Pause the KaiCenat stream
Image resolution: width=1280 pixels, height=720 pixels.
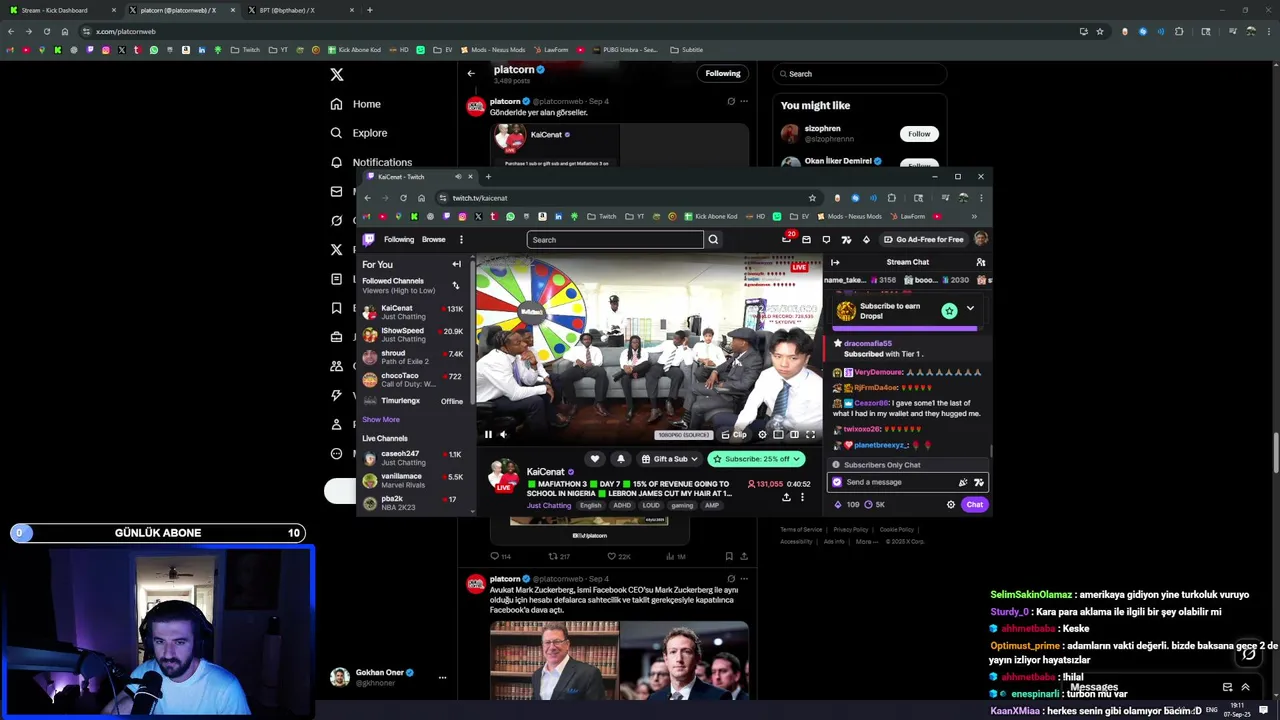click(x=488, y=435)
